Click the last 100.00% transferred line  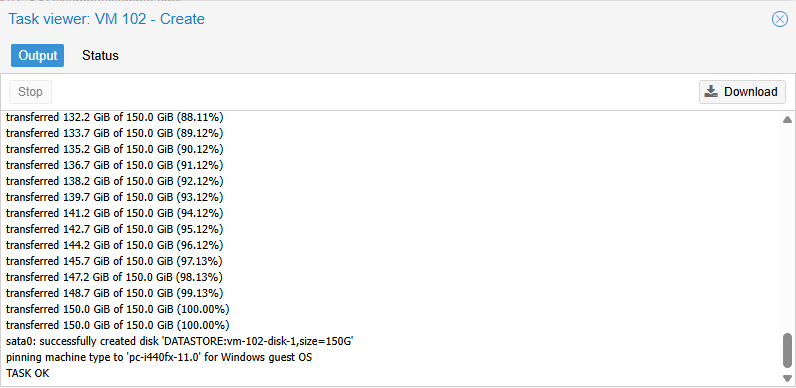click(118, 325)
